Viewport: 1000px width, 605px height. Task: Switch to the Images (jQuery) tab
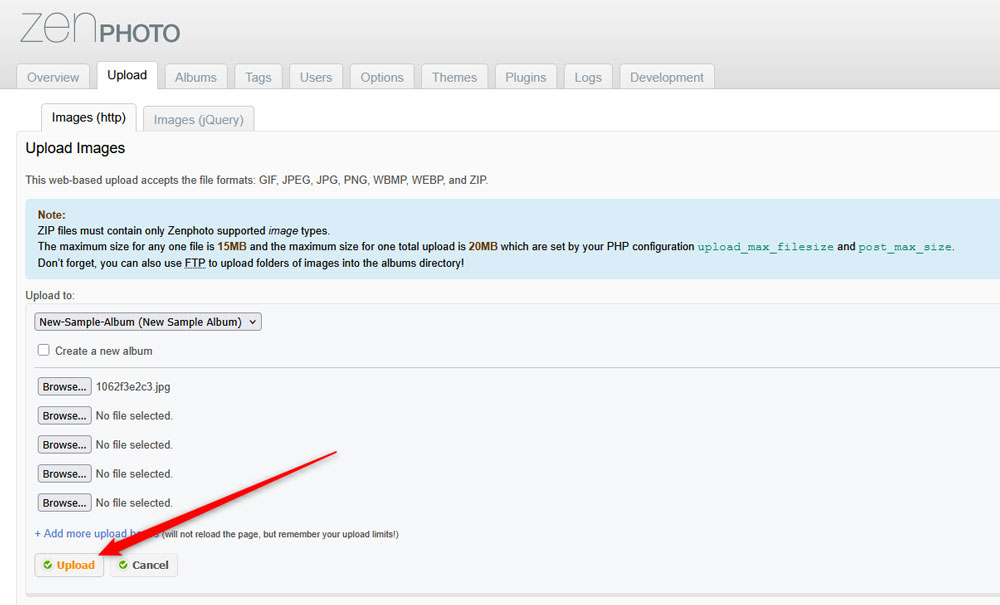tap(198, 118)
